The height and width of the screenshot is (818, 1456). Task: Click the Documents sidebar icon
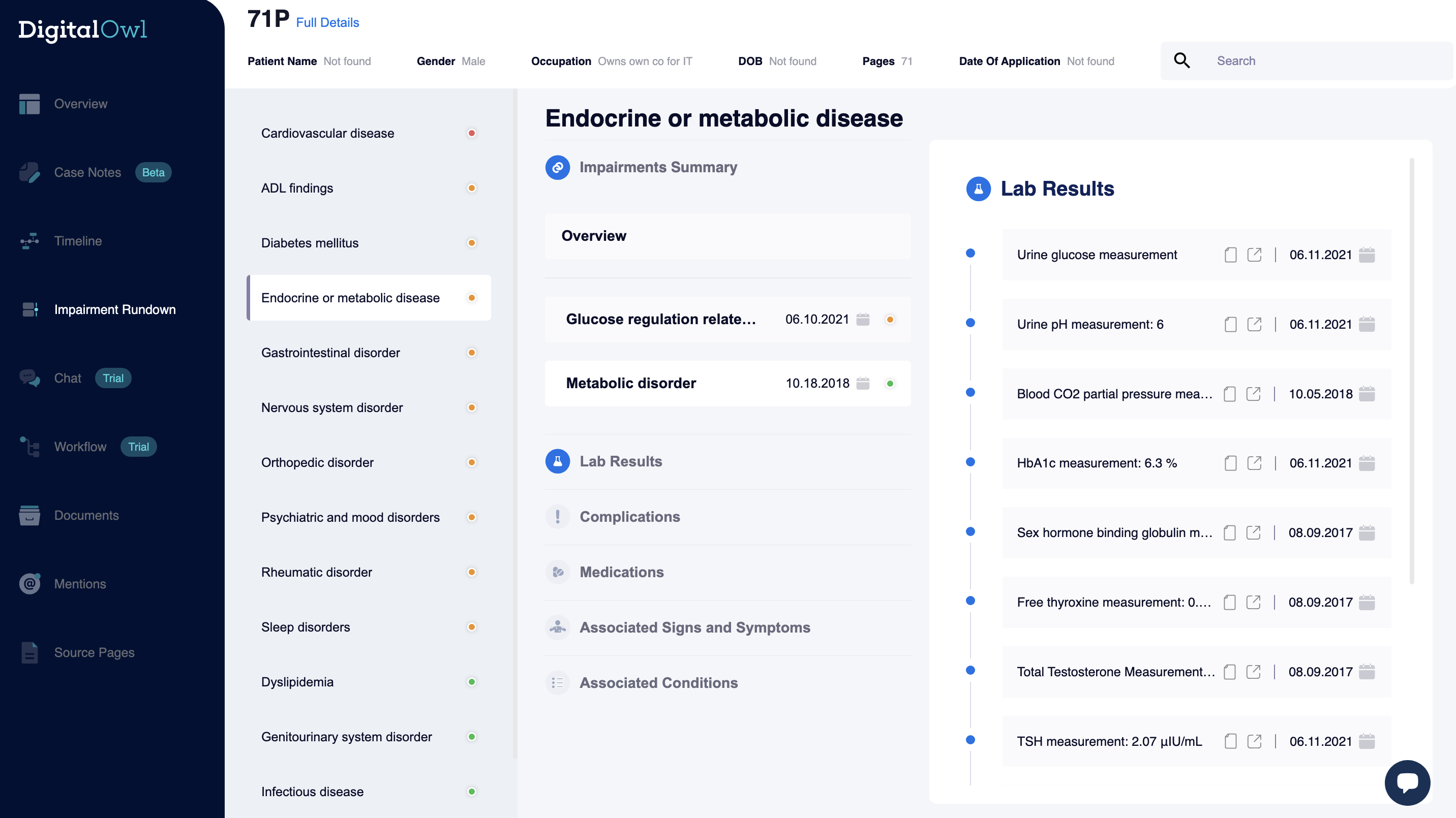coord(29,514)
